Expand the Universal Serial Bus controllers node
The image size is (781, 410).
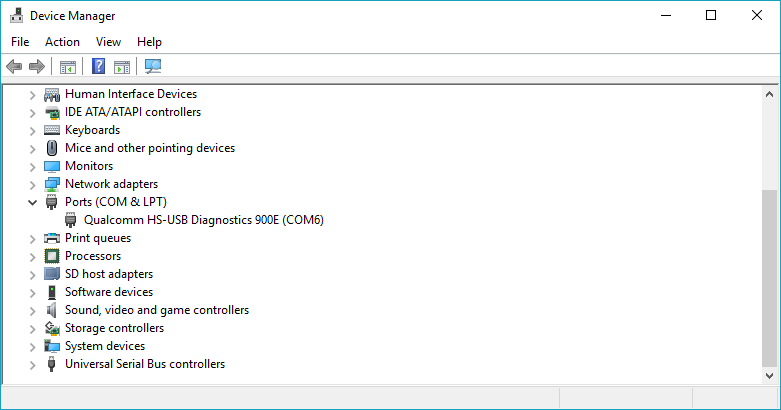32,365
